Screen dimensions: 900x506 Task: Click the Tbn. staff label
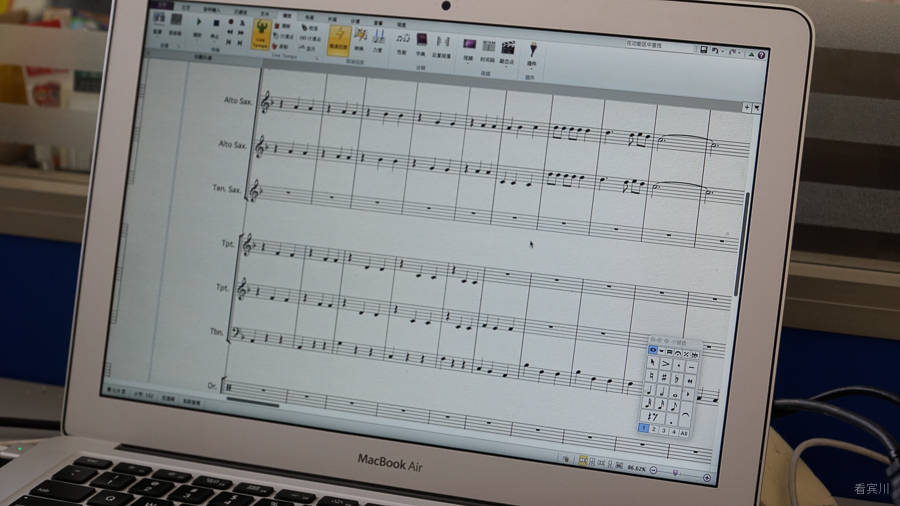216,332
